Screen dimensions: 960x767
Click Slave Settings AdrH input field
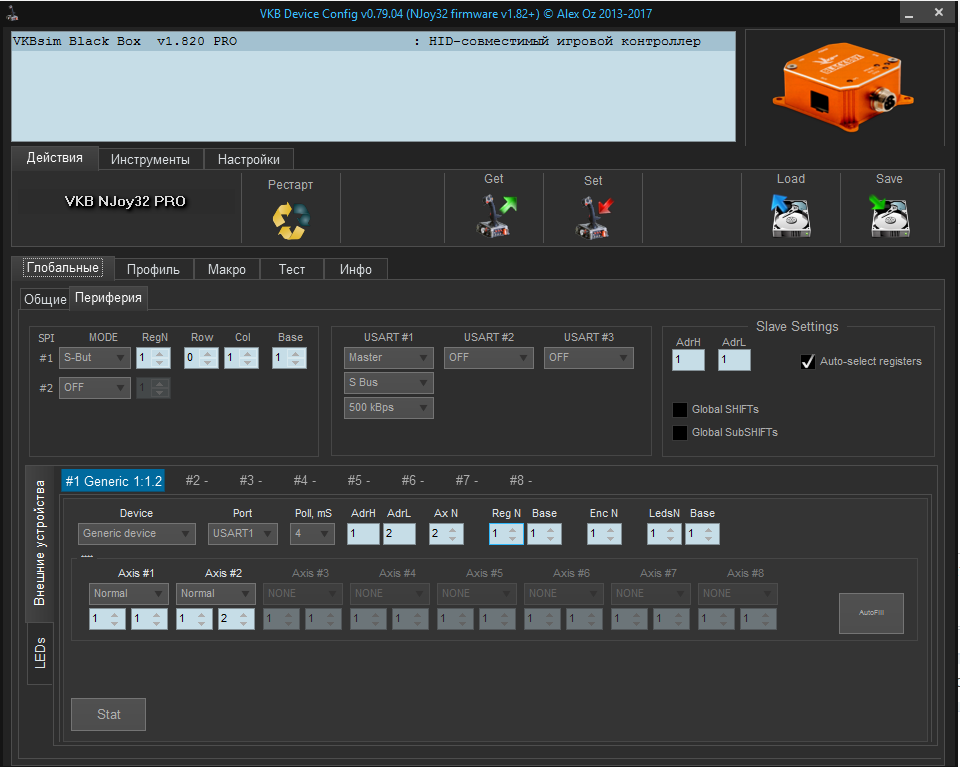[x=688, y=360]
